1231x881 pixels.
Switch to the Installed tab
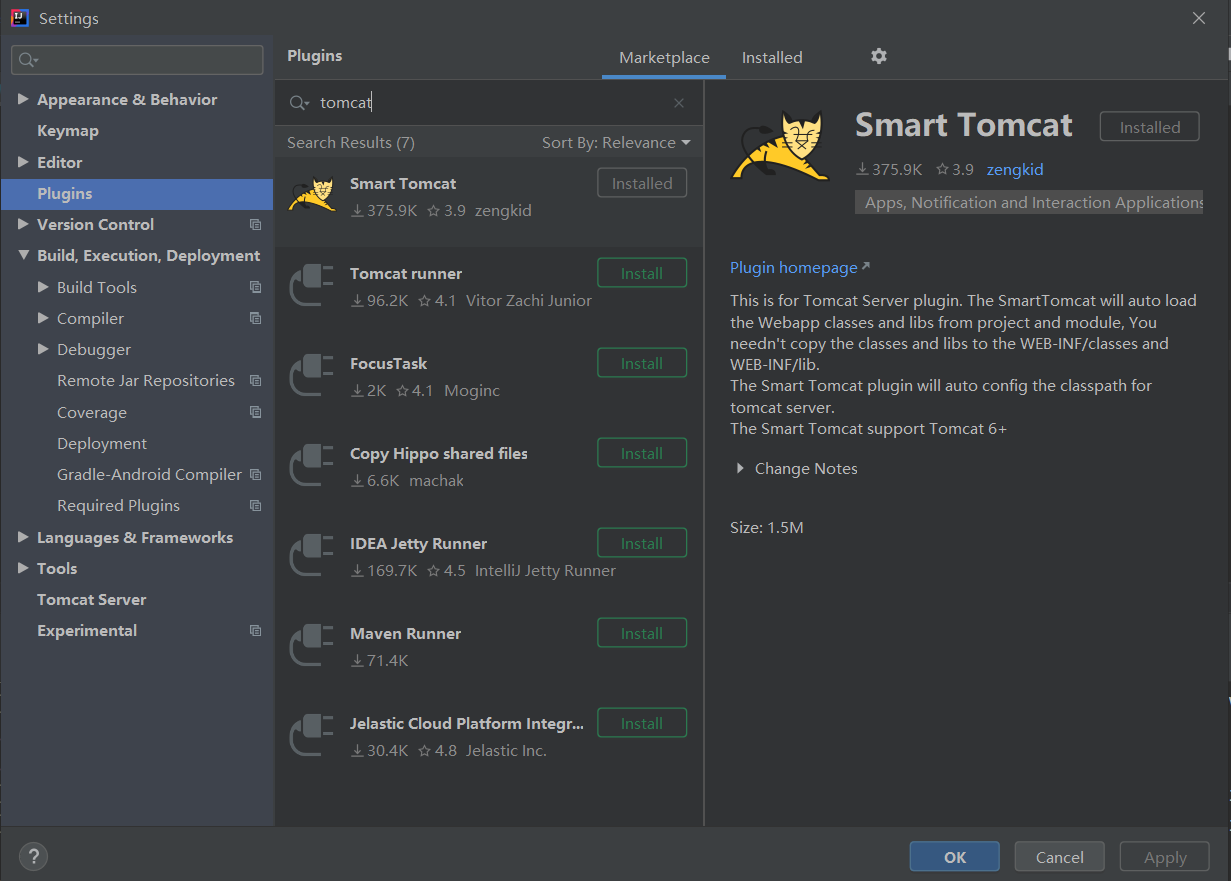point(772,58)
